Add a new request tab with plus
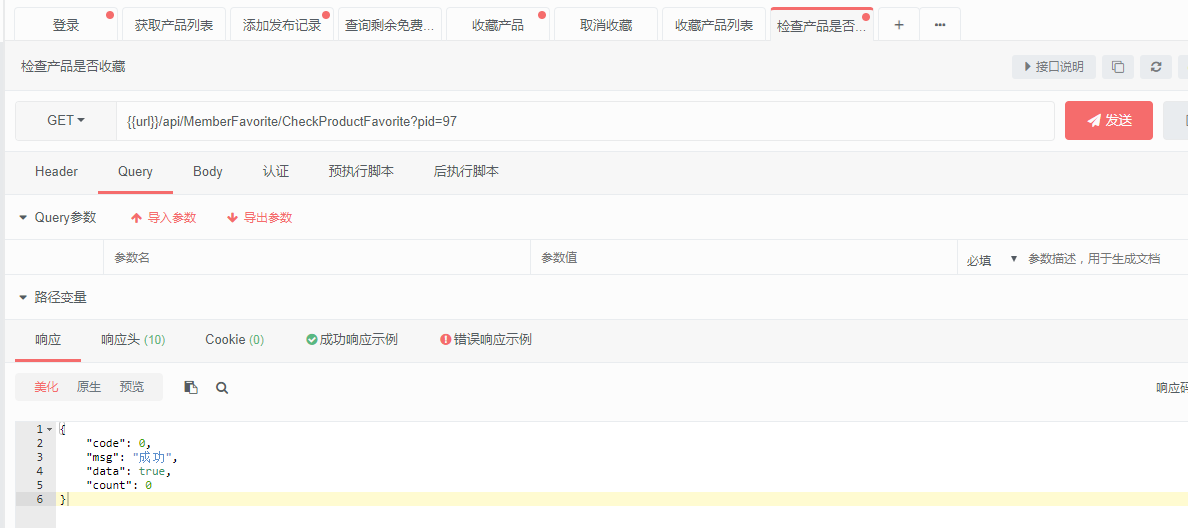Screen dimensions: 1188x528 click(899, 25)
